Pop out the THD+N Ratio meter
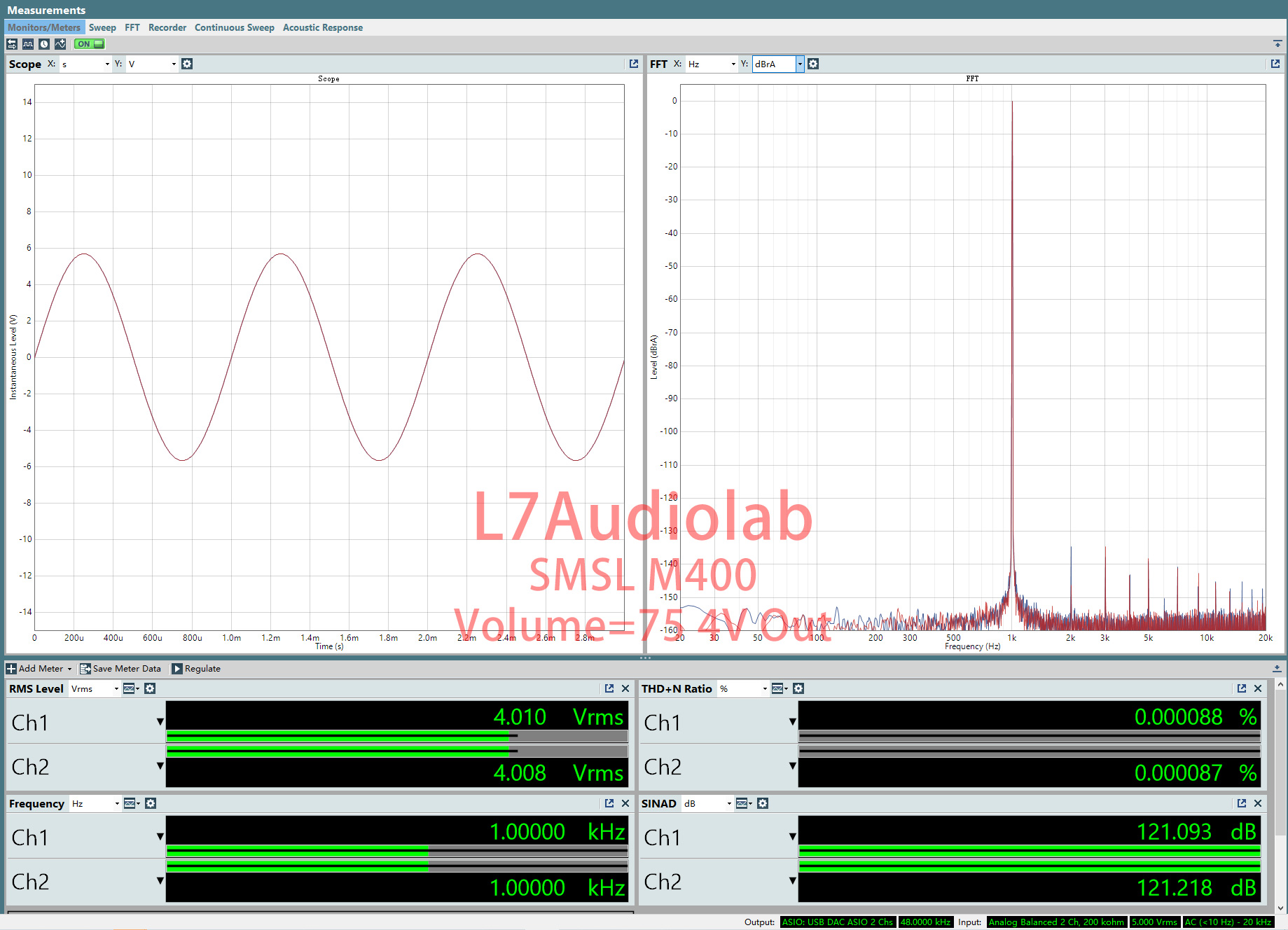This screenshot has width=1288, height=930. point(1242,688)
